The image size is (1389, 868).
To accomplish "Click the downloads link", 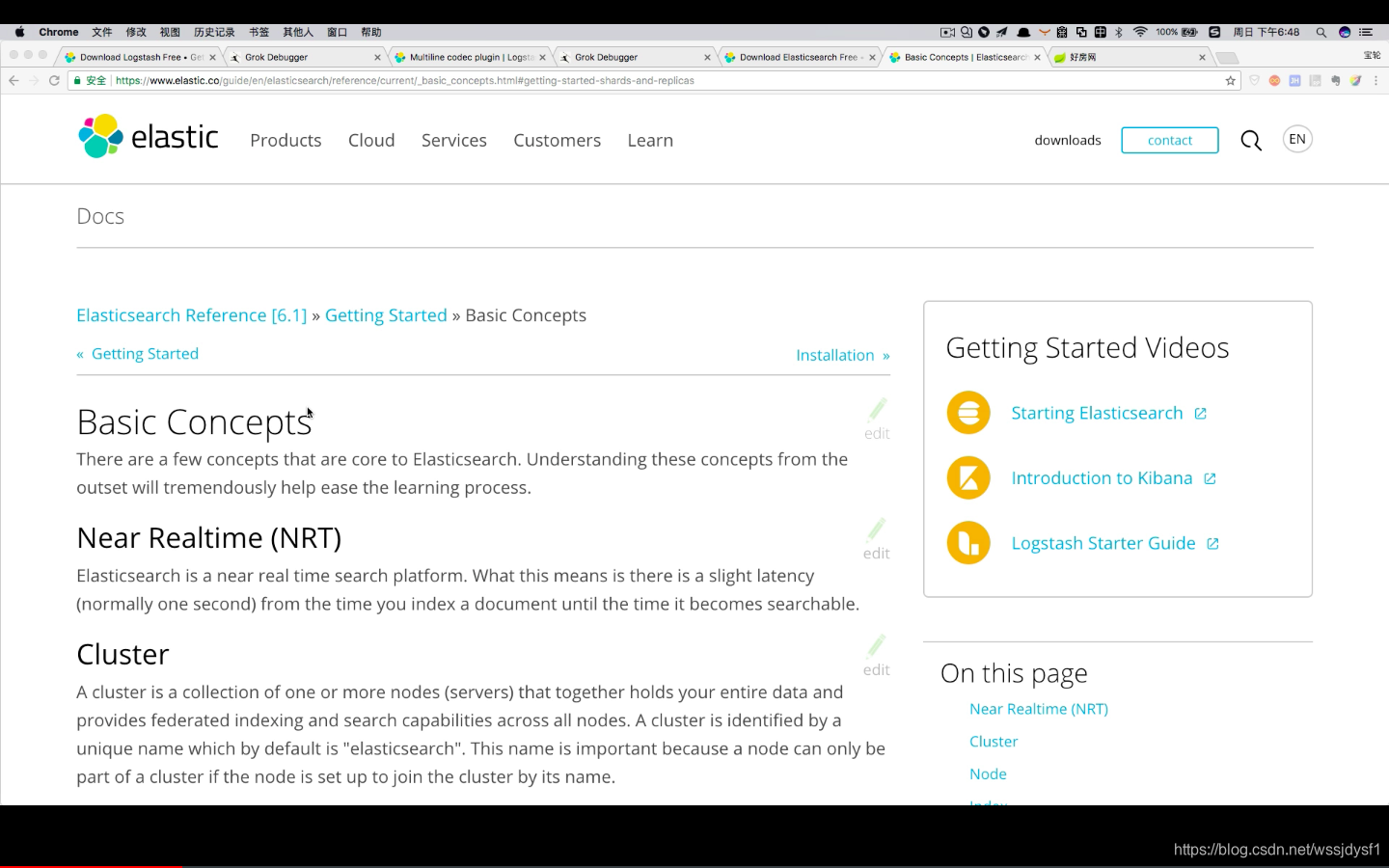I will click(1068, 141).
